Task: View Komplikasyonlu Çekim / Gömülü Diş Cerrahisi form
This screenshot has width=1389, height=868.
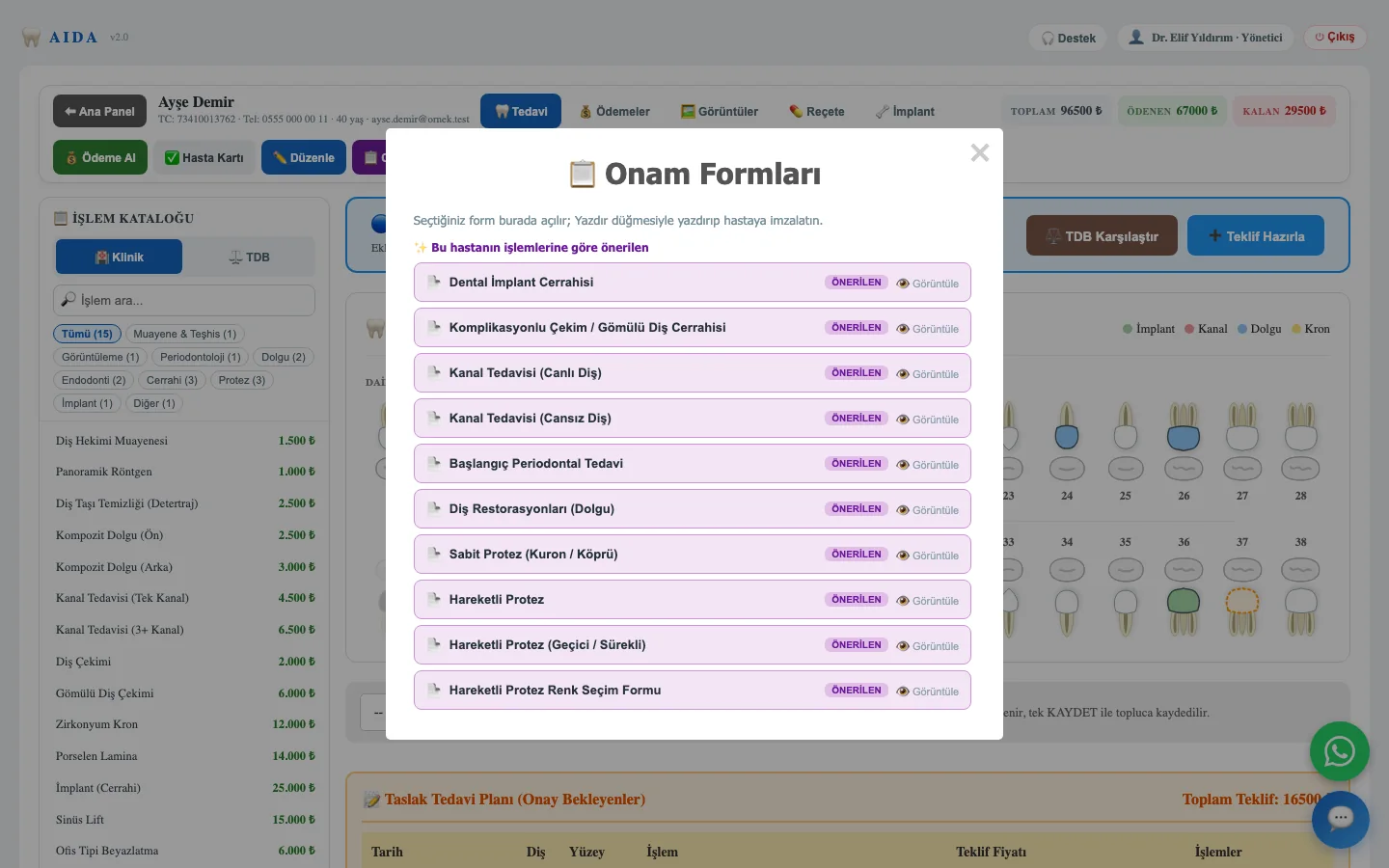Action: 928,329
